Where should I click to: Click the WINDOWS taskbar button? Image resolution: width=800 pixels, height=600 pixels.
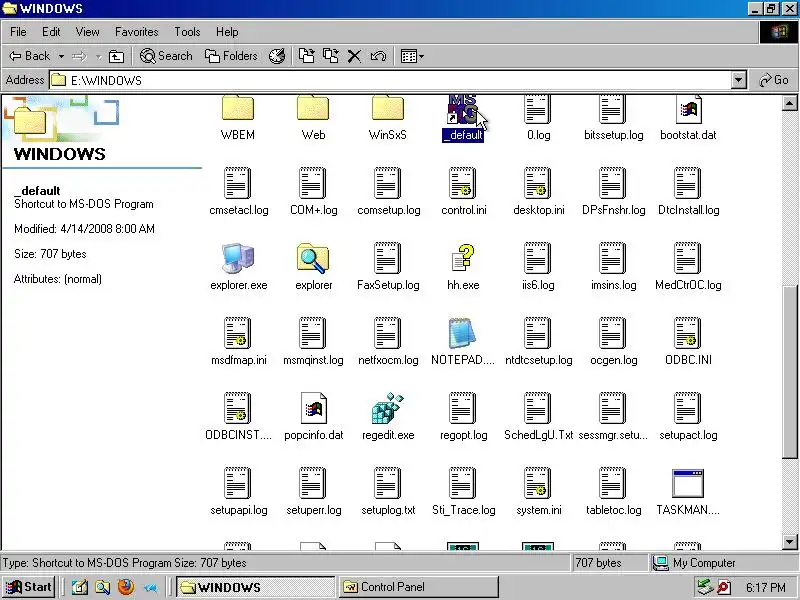pyautogui.click(x=256, y=587)
